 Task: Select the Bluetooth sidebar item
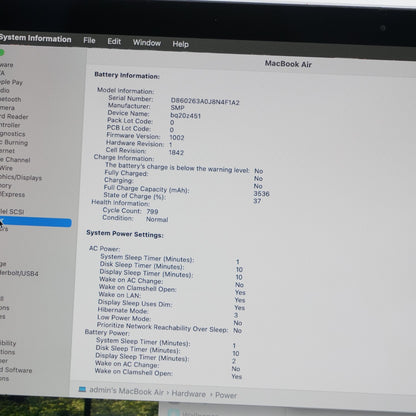click(x=10, y=99)
